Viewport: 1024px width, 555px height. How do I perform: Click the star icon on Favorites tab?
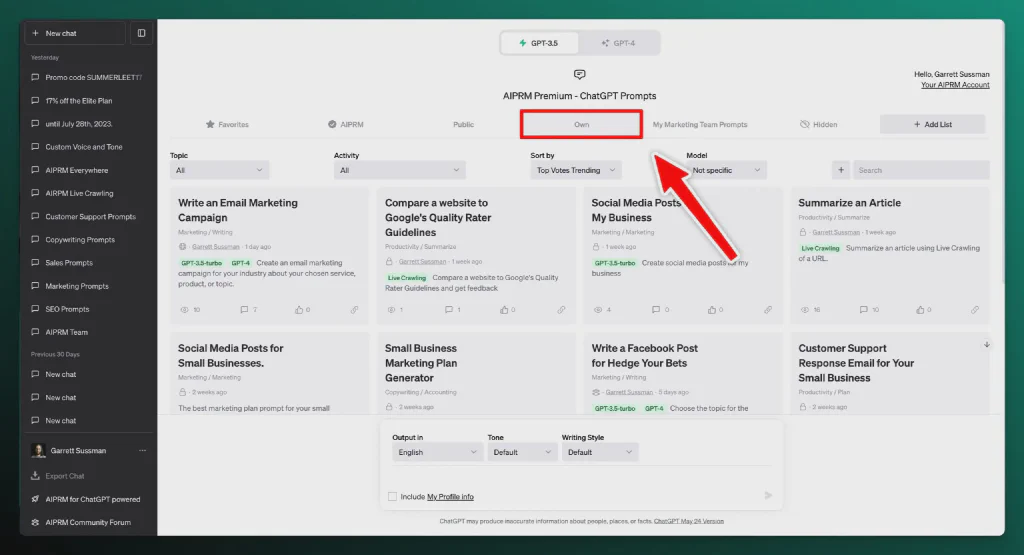pyautogui.click(x=210, y=124)
